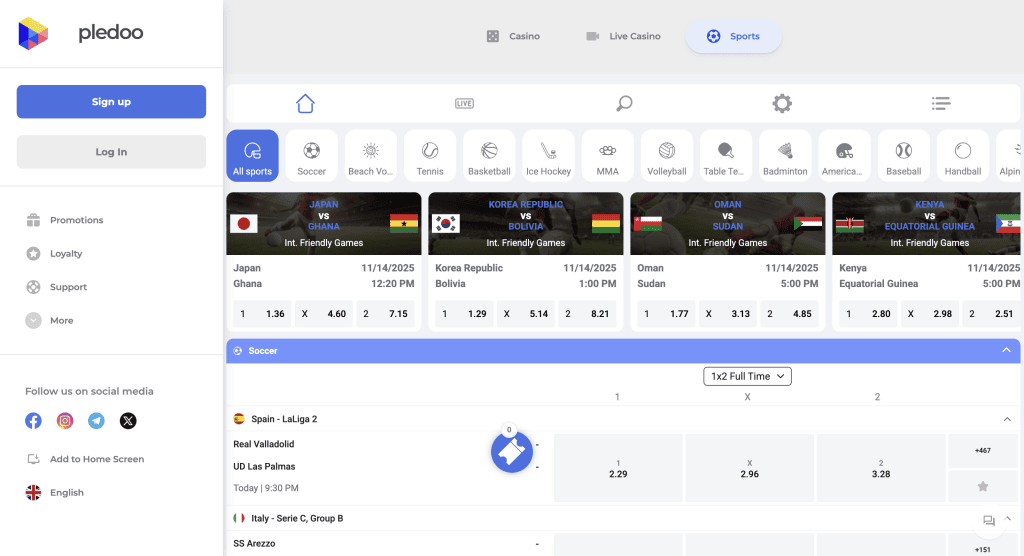The width and height of the screenshot is (1024, 556).
Task: Click the search magnifier icon
Action: [624, 103]
